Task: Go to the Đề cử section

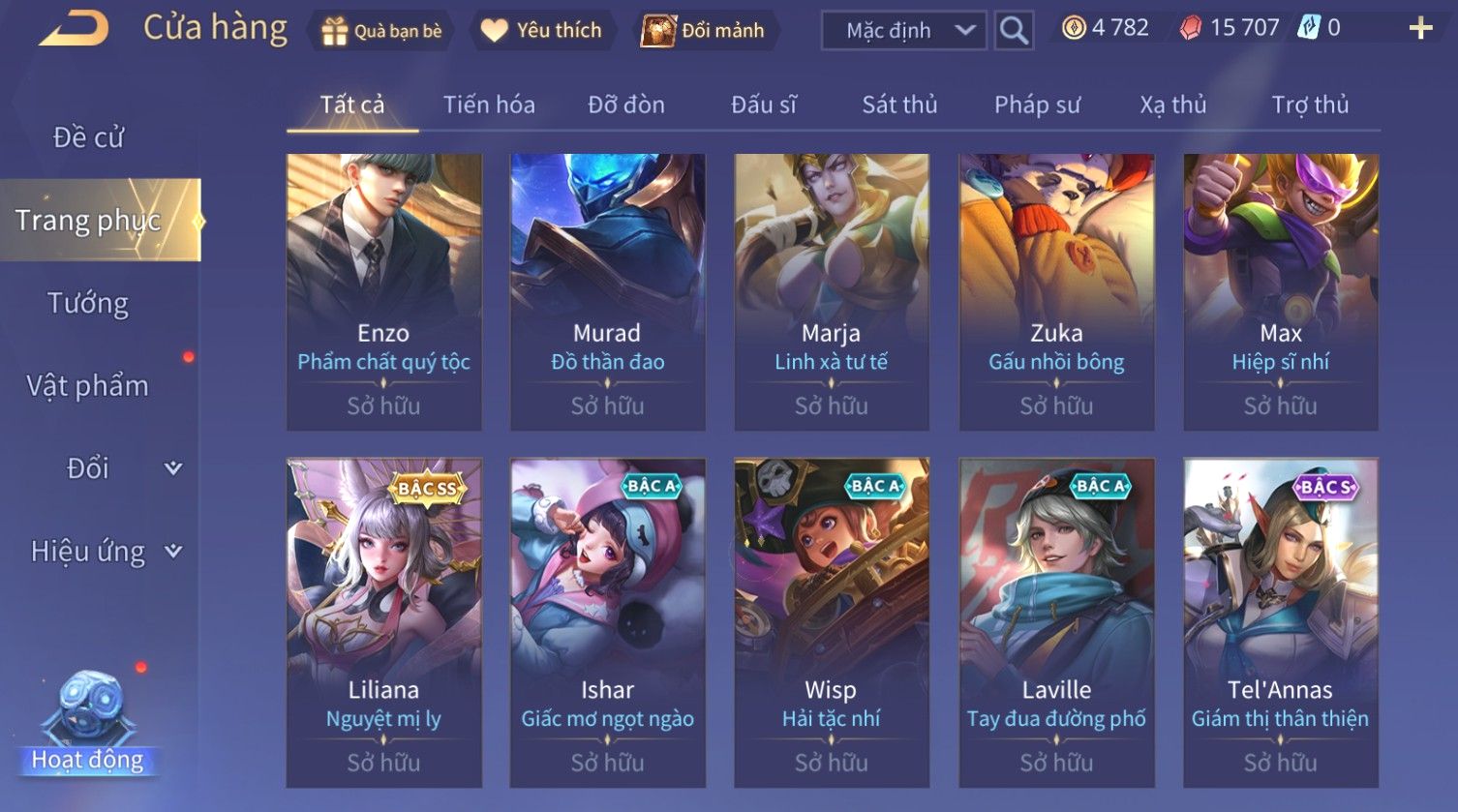Action: tap(88, 137)
